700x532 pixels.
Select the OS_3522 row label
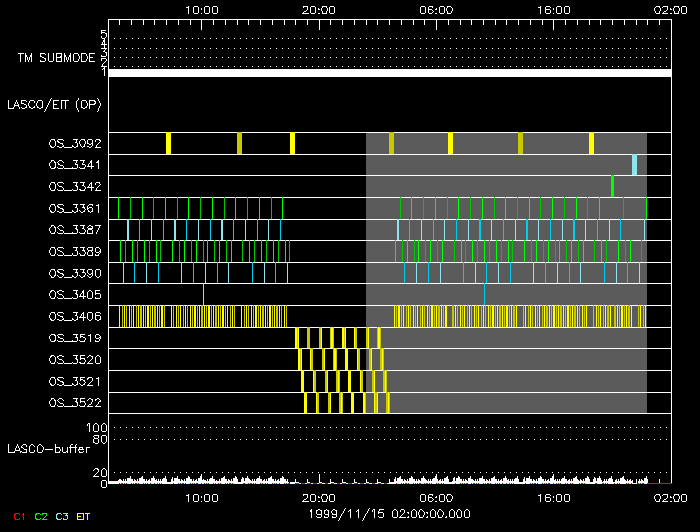pos(75,403)
